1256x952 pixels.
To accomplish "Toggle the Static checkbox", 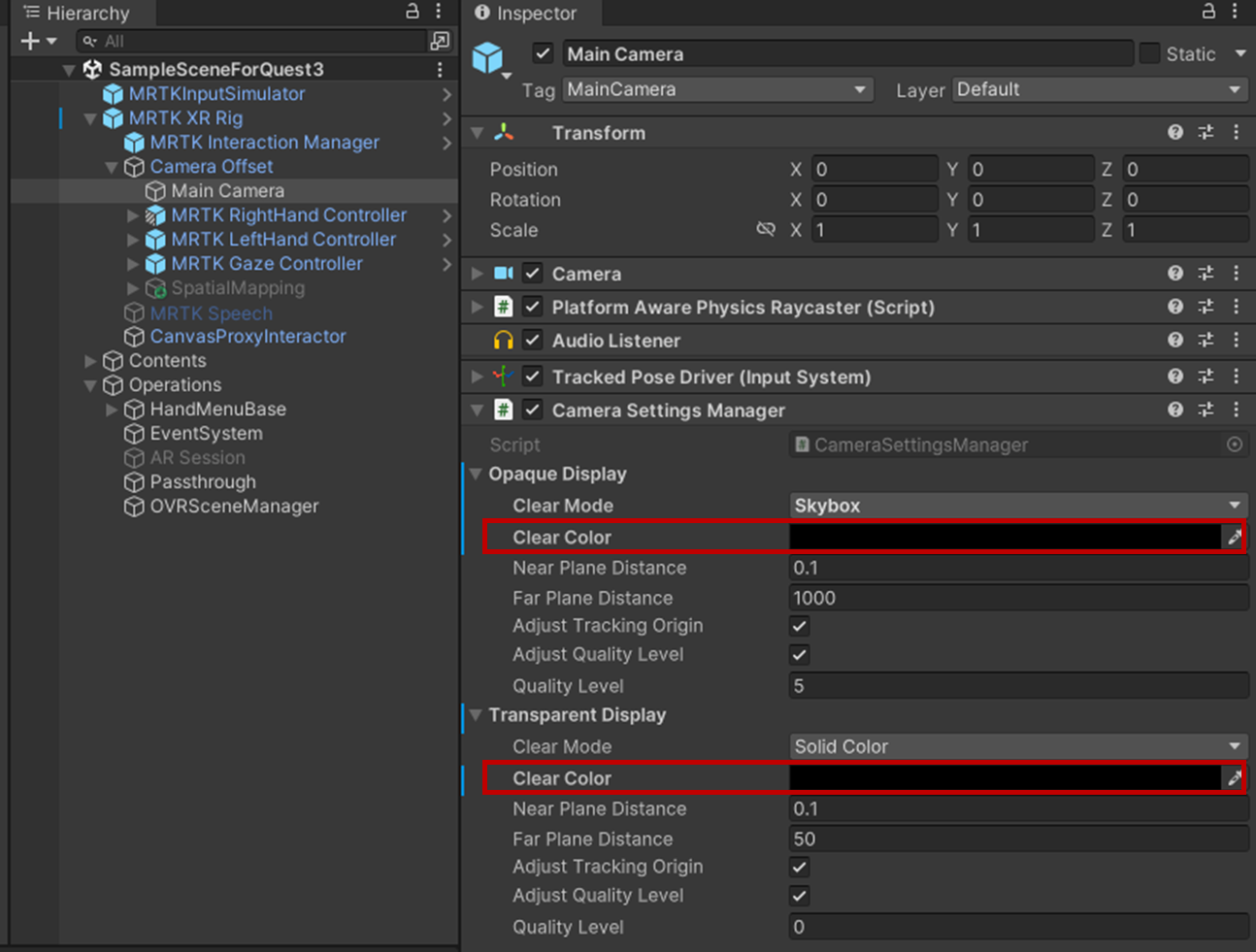I will pyautogui.click(x=1149, y=54).
